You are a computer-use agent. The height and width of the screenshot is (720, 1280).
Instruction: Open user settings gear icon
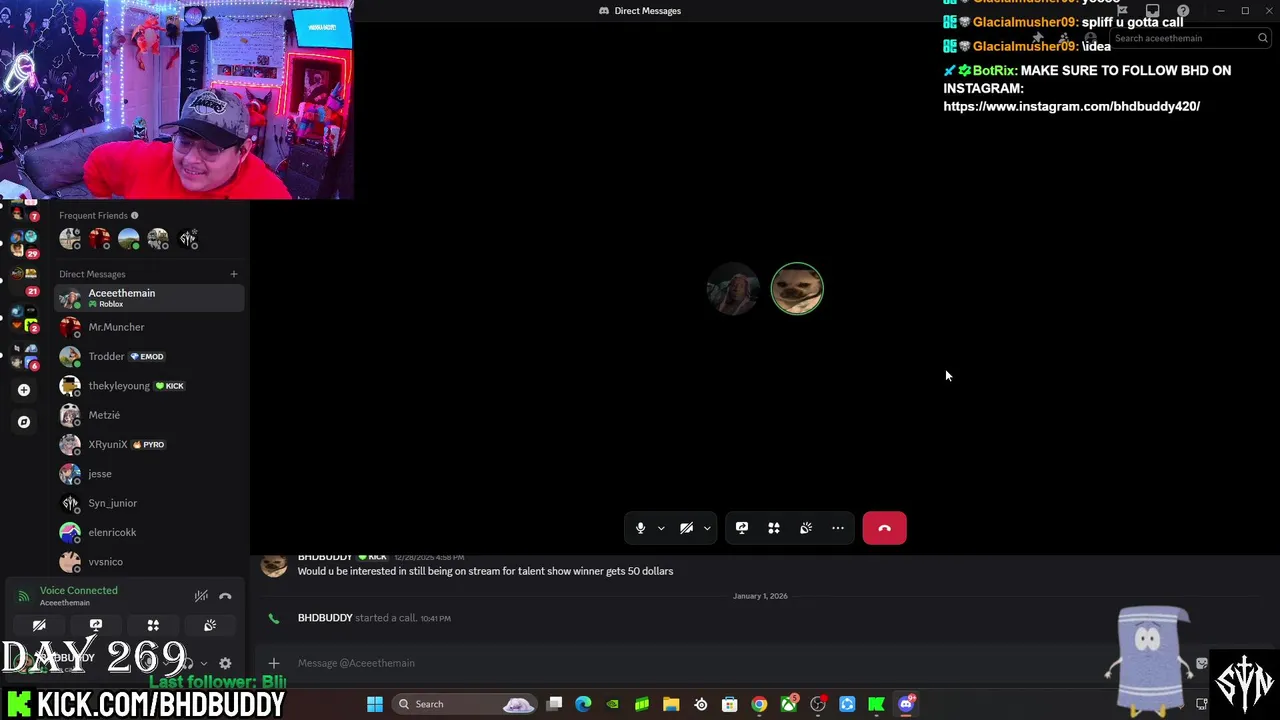tap(225, 663)
